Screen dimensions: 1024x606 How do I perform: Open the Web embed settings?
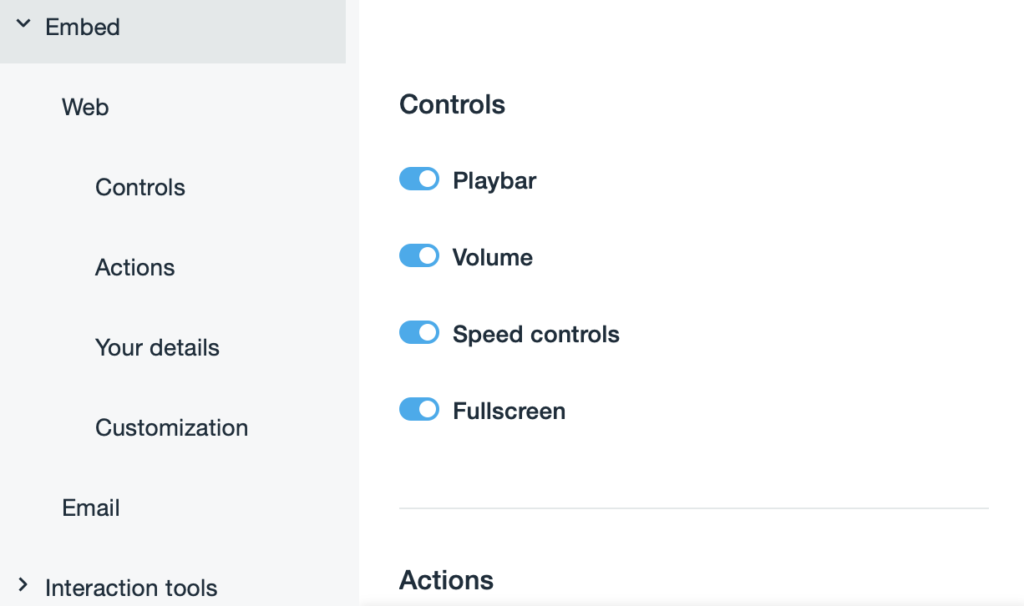coord(85,107)
